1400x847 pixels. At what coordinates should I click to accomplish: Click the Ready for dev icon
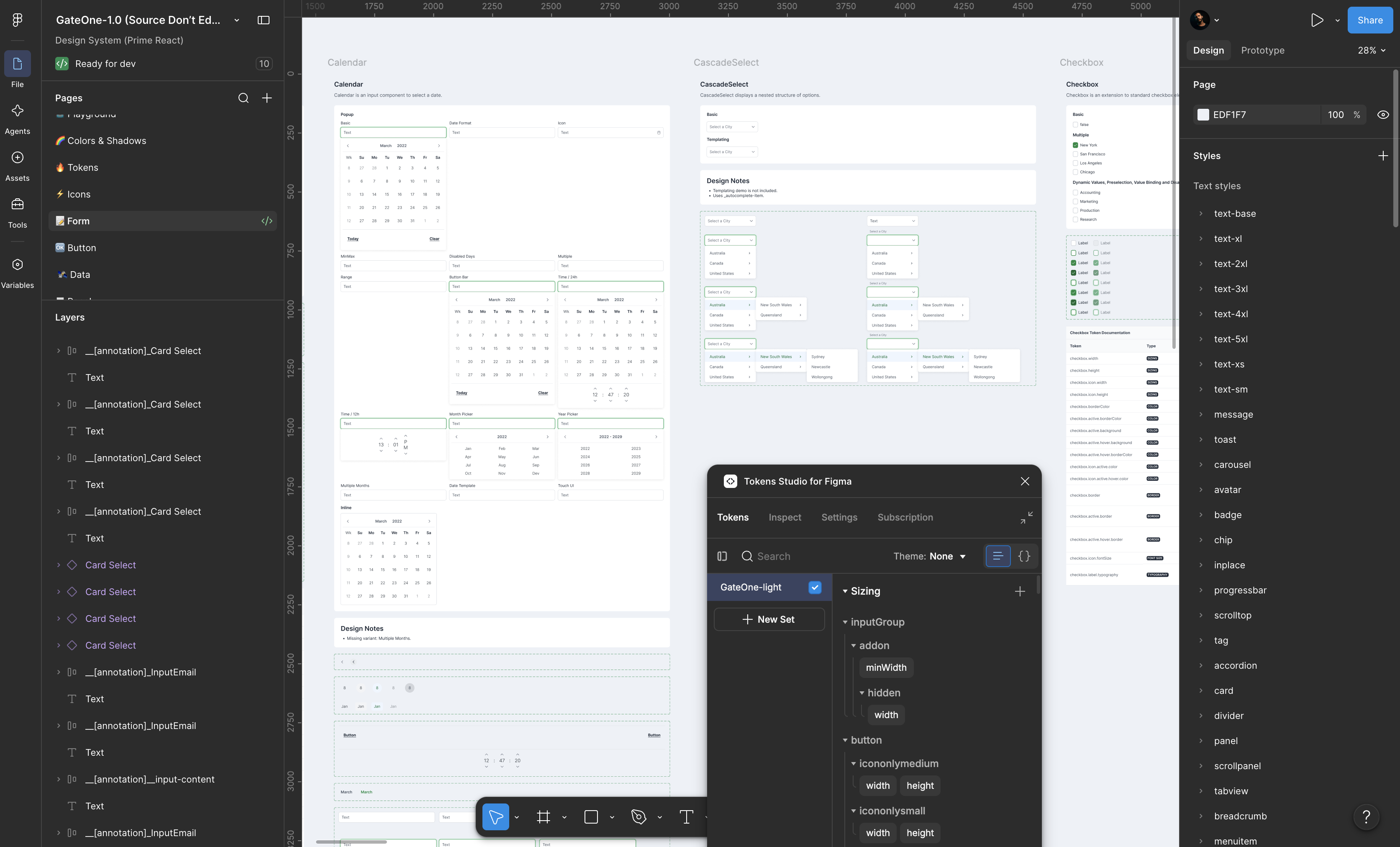click(62, 64)
